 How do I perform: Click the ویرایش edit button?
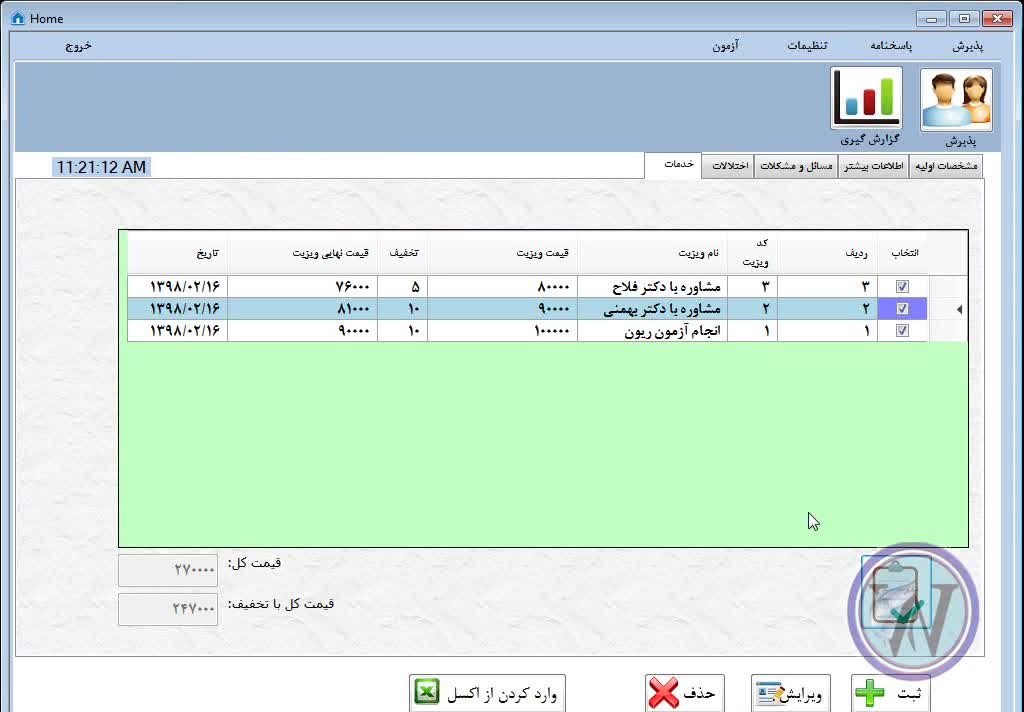tap(791, 693)
